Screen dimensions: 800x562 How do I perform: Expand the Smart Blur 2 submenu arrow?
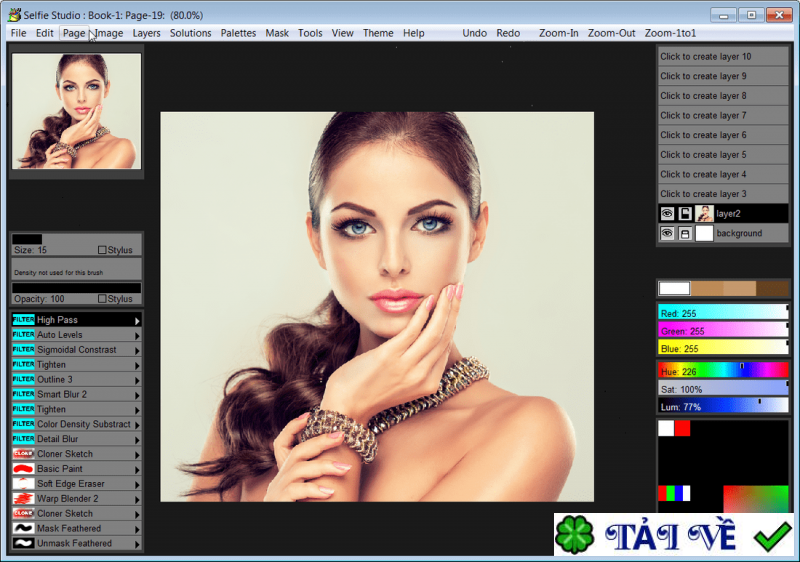(137, 395)
